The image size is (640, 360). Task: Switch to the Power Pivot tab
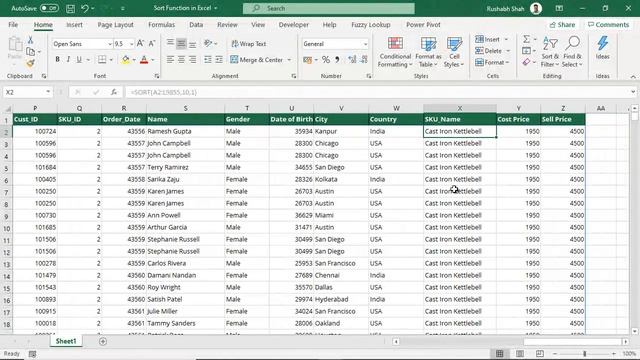tap(423, 24)
